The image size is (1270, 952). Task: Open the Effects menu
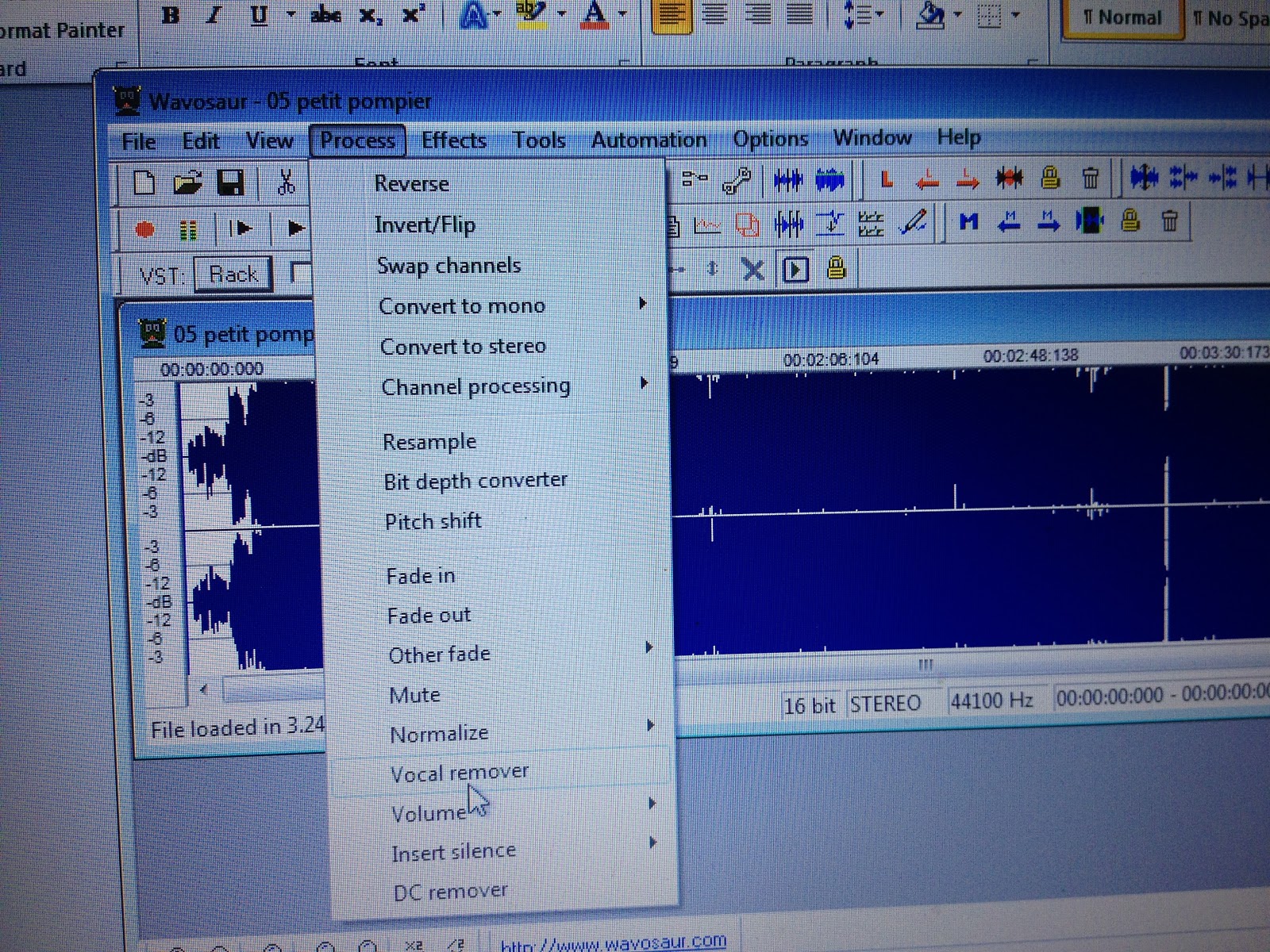[x=454, y=140]
